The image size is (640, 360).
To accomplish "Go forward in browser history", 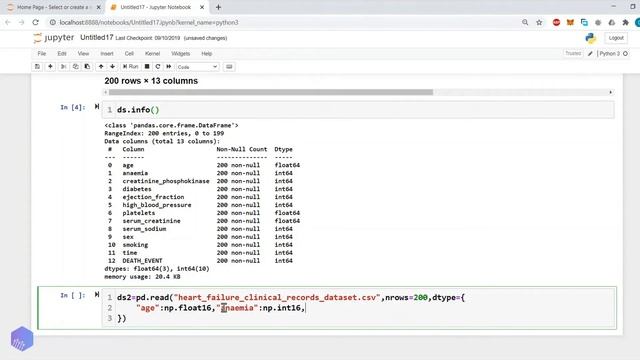I will coord(22,22).
